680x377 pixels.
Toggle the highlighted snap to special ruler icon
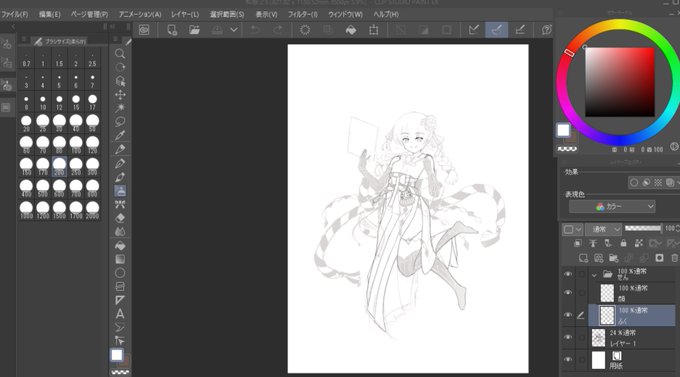[497, 30]
